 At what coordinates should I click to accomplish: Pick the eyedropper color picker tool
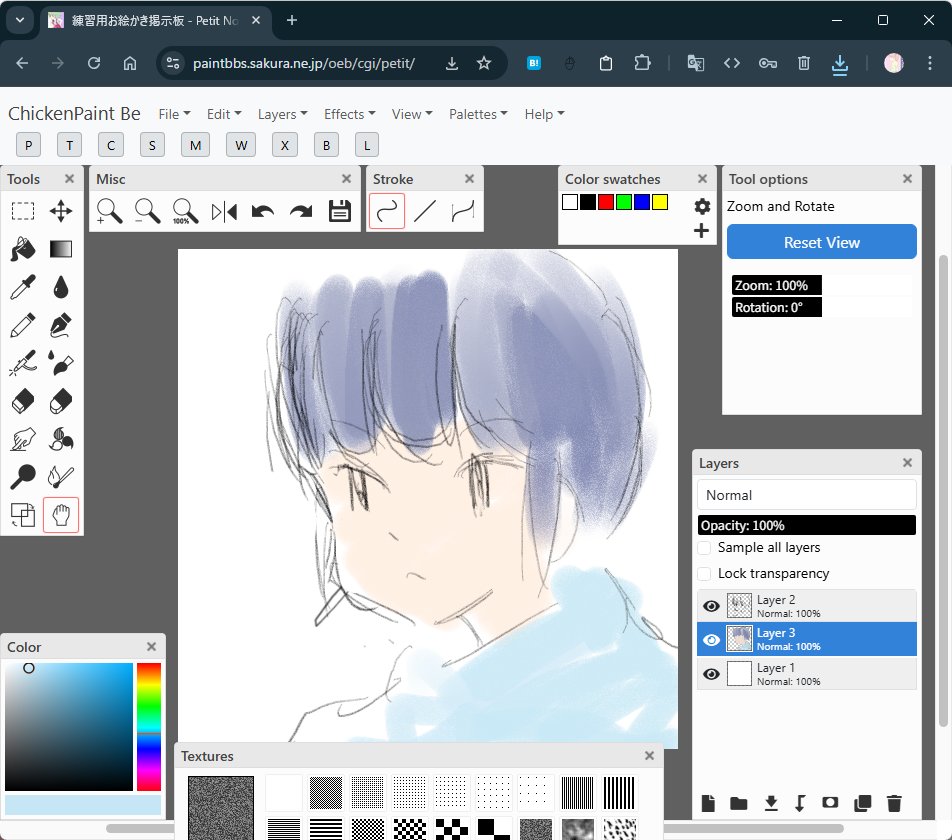point(22,287)
